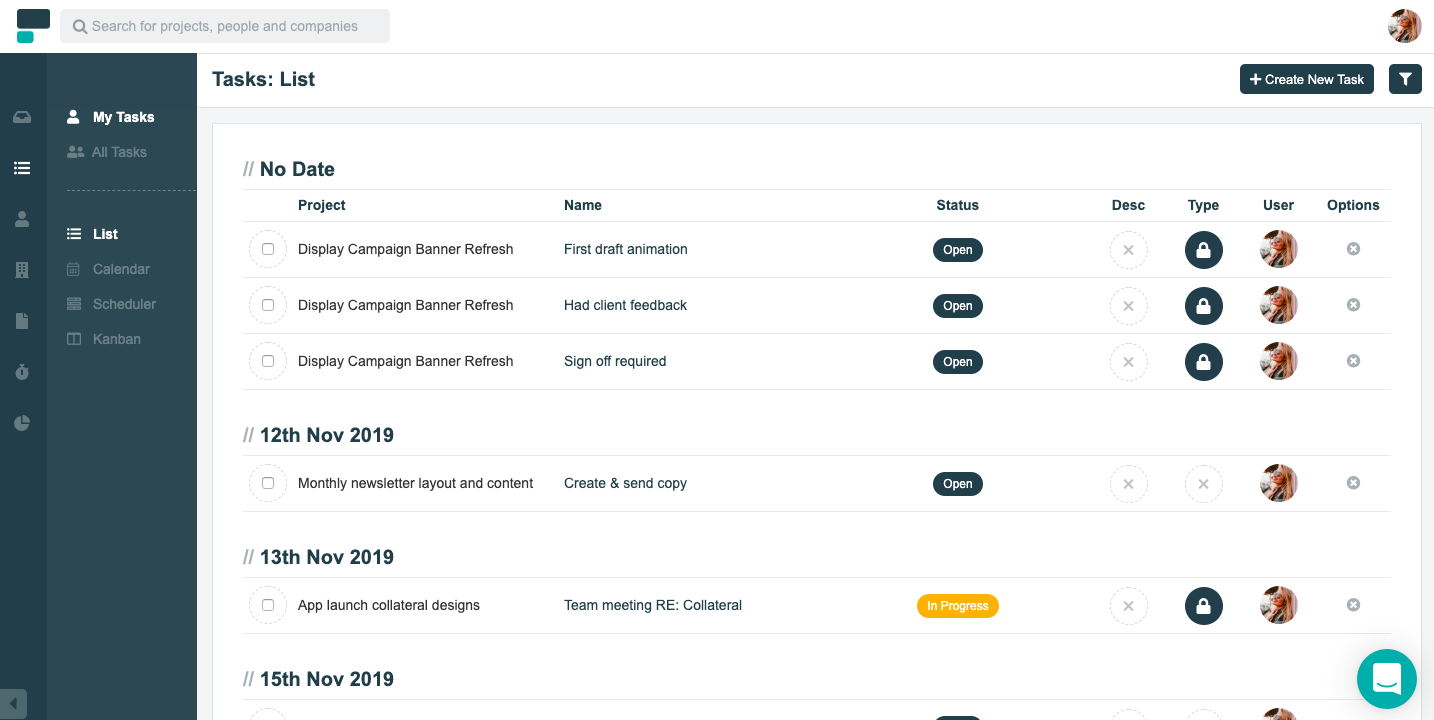Open the user profile avatar at top right

pyautogui.click(x=1405, y=26)
